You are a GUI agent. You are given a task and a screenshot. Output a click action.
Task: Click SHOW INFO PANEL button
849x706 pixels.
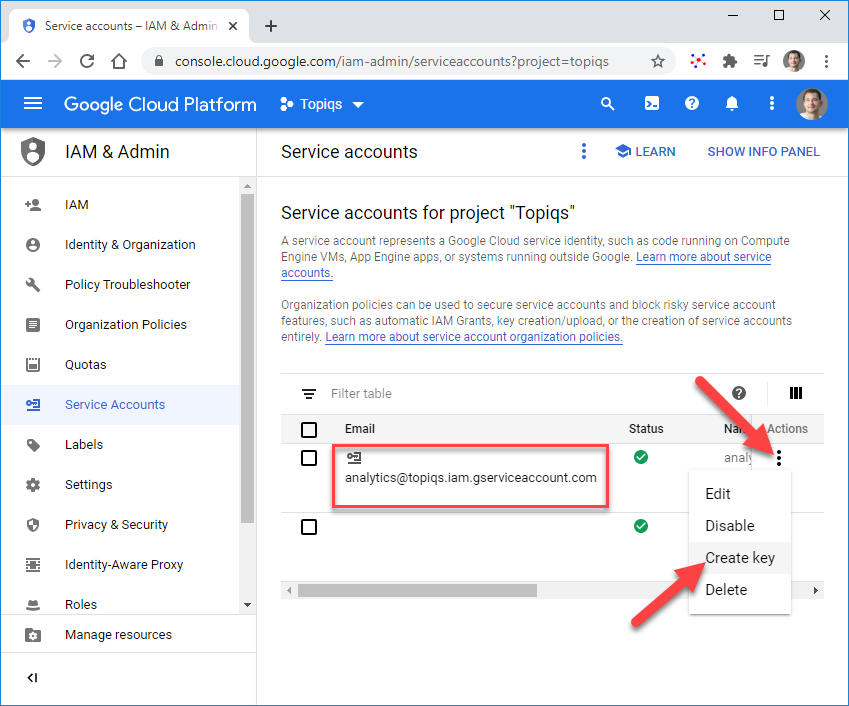pos(763,152)
